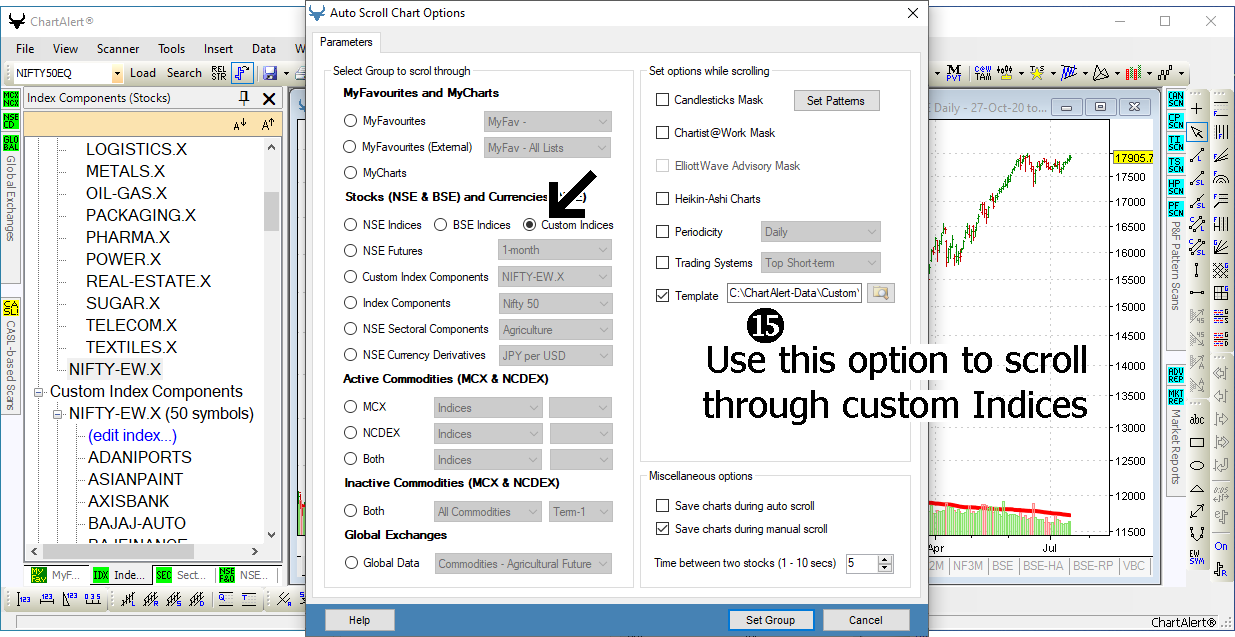Select the MyFavourites radio button

coord(350,121)
